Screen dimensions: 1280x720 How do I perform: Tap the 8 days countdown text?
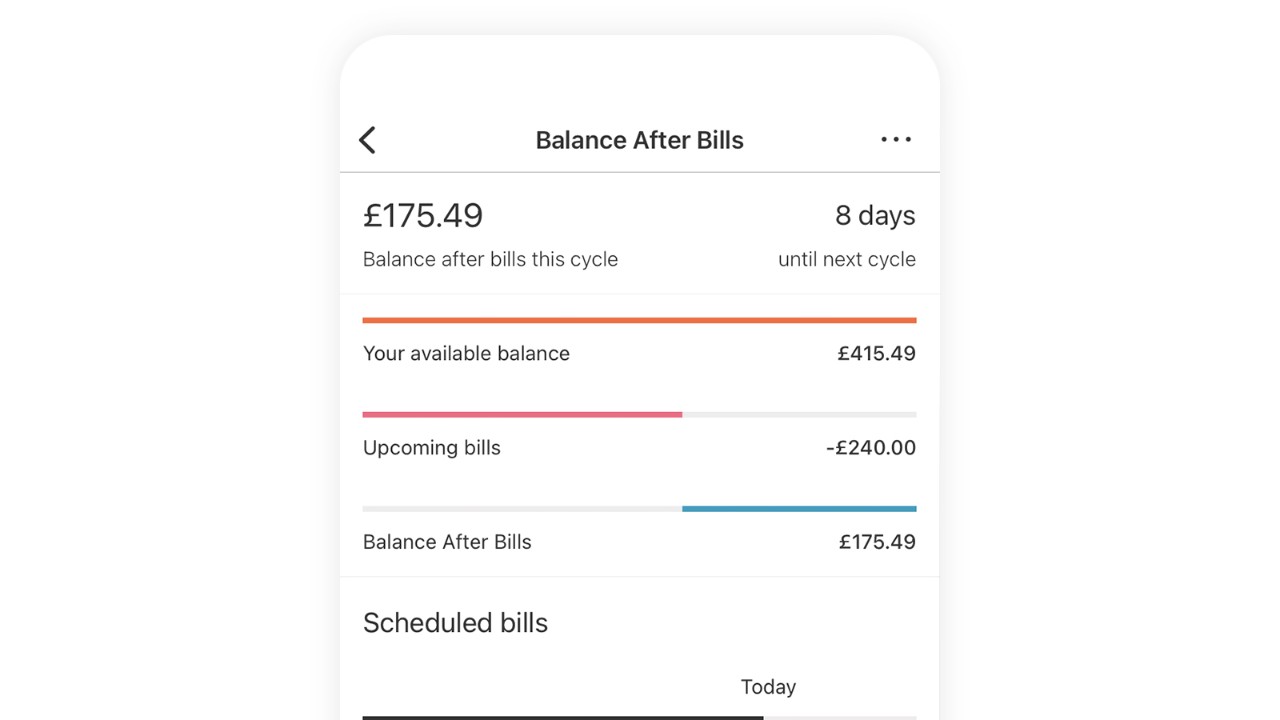[875, 215]
